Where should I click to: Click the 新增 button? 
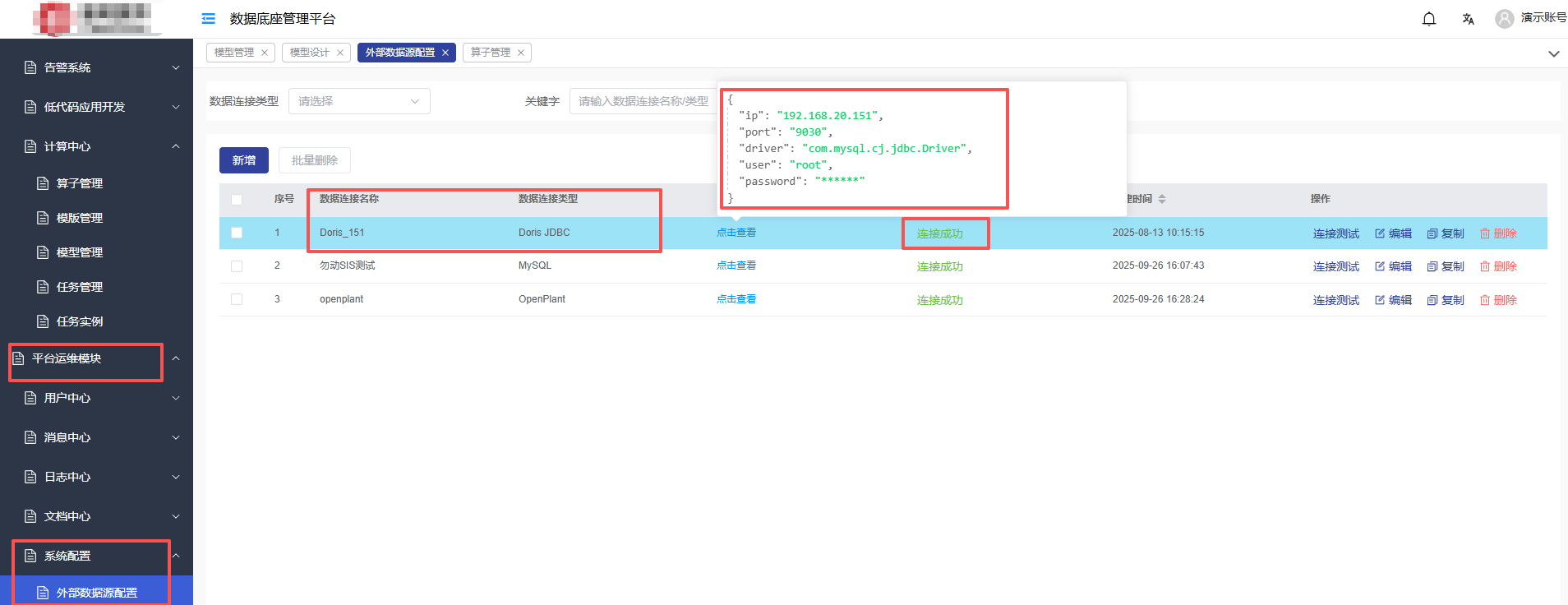click(x=244, y=160)
